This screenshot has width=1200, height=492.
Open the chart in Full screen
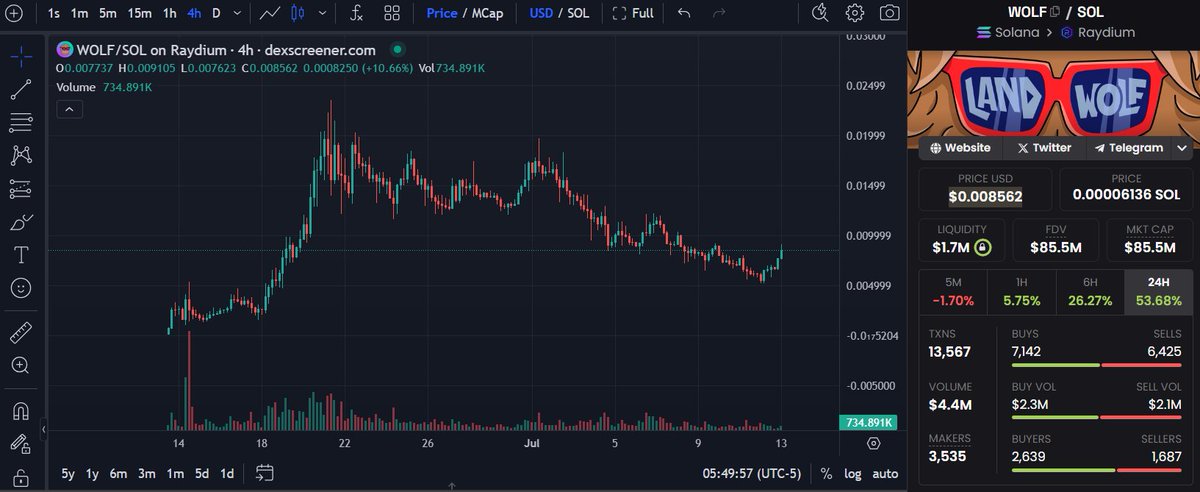point(633,13)
